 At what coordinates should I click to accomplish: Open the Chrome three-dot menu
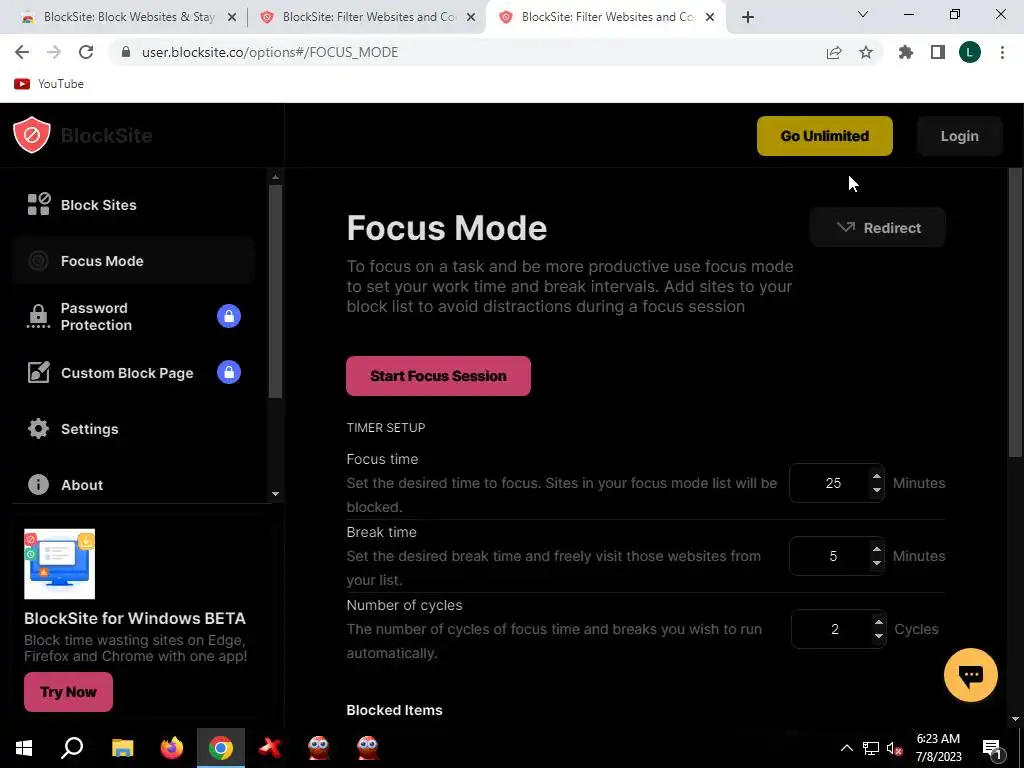1002,52
